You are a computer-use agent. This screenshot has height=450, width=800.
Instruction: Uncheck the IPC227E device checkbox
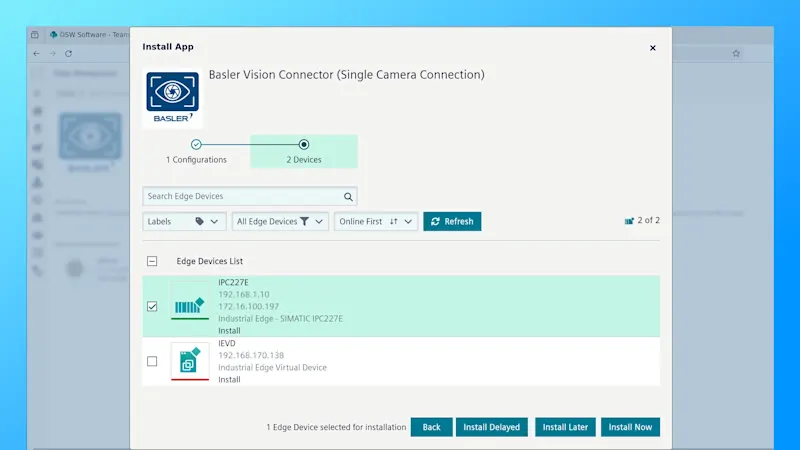pos(152,306)
